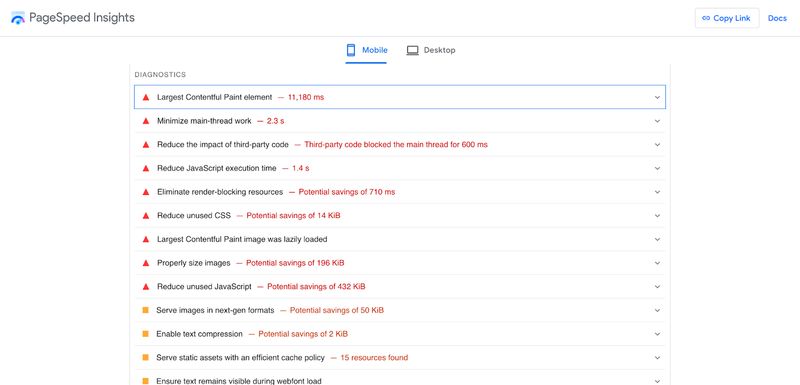Click red triangle beside Reduce unused CSS
Viewport: 800px width, 385px height.
pos(146,215)
